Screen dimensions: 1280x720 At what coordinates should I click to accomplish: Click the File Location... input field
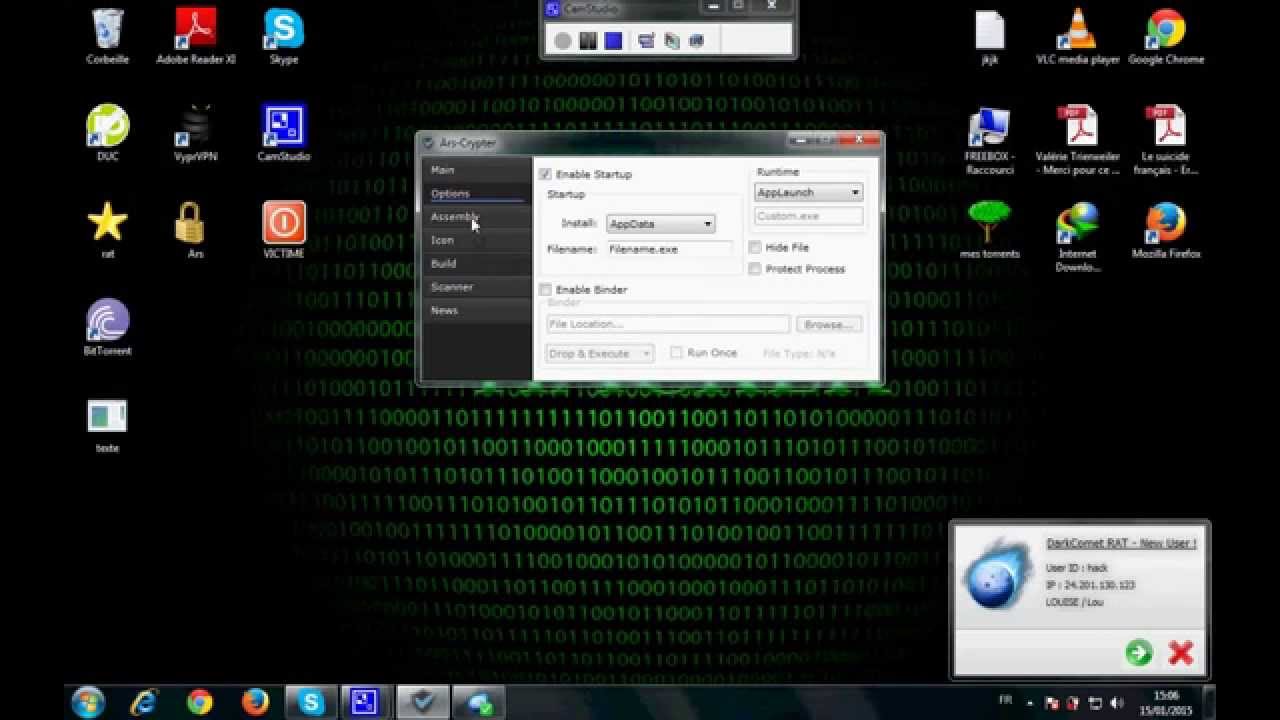(668, 324)
